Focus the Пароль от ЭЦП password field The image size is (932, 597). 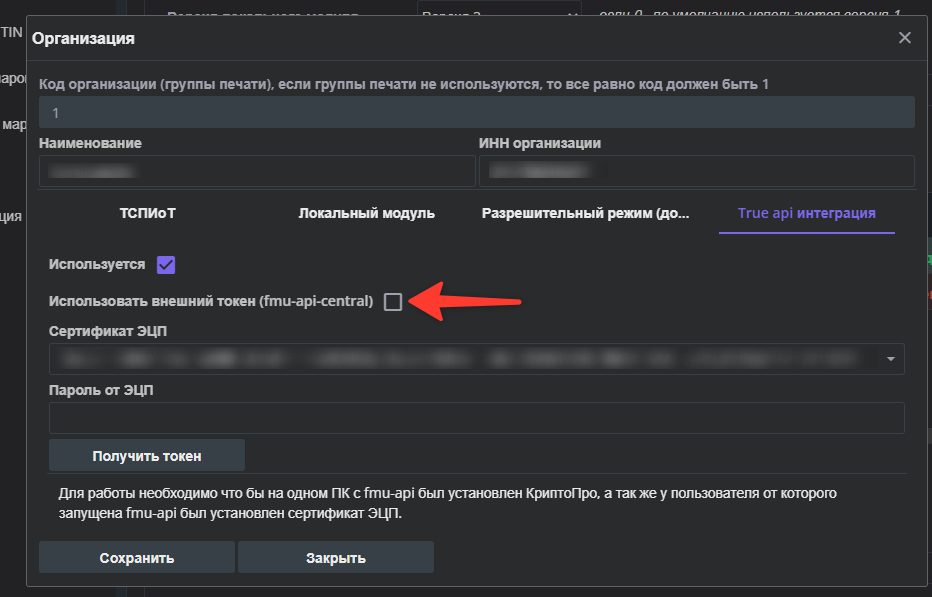tap(477, 418)
